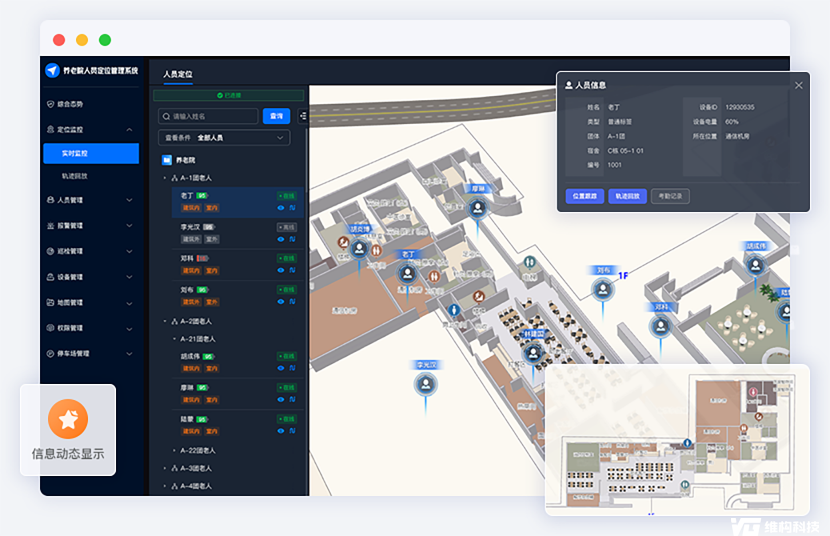This screenshot has height=536, width=830.
Task: Toggle eye visibility for 老丁
Action: point(281,209)
